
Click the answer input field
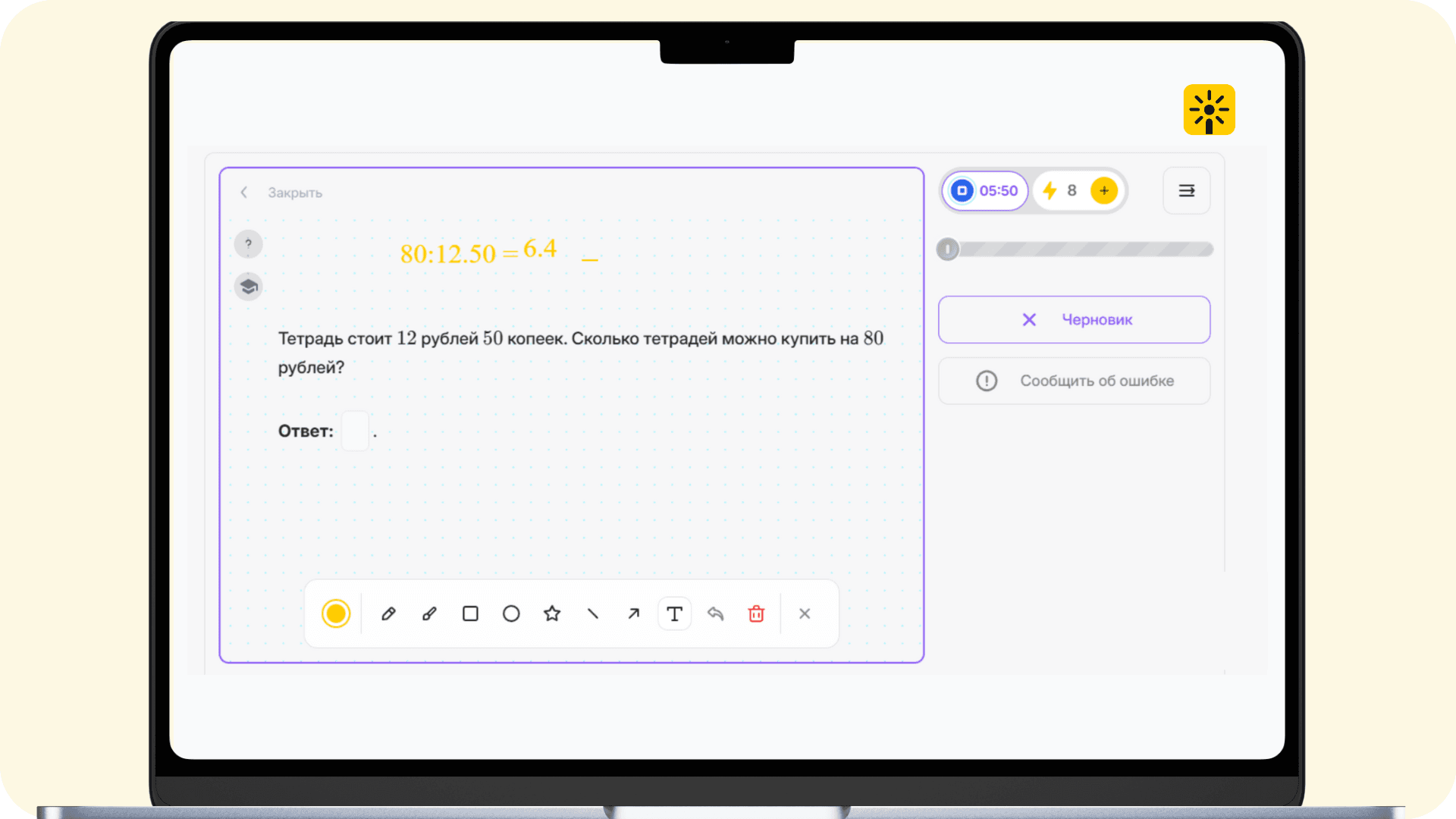[355, 431]
